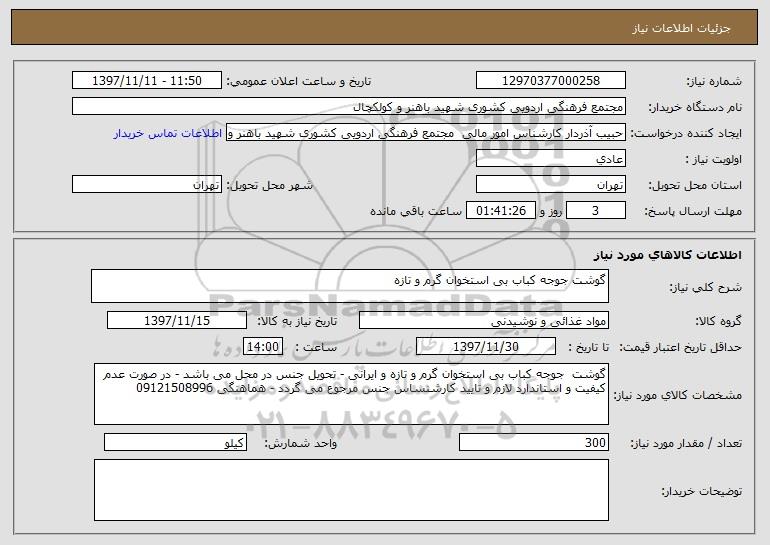Click the شماره نیاز field 12970377000258
The image size is (770, 545).
coord(550,81)
